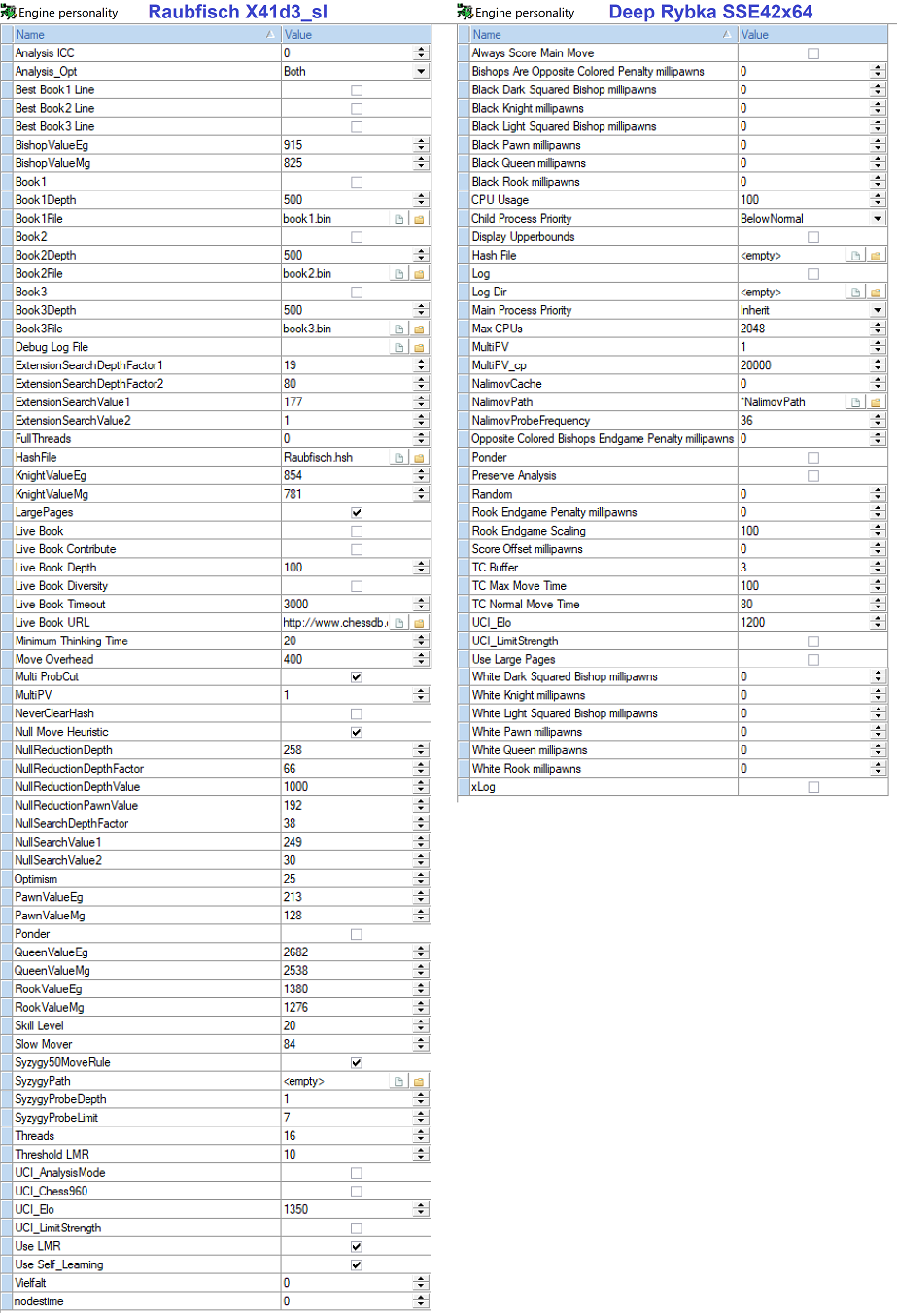The width and height of the screenshot is (897, 1316).
Task: Click the Deep Rybka Value column header
Action: click(x=812, y=35)
